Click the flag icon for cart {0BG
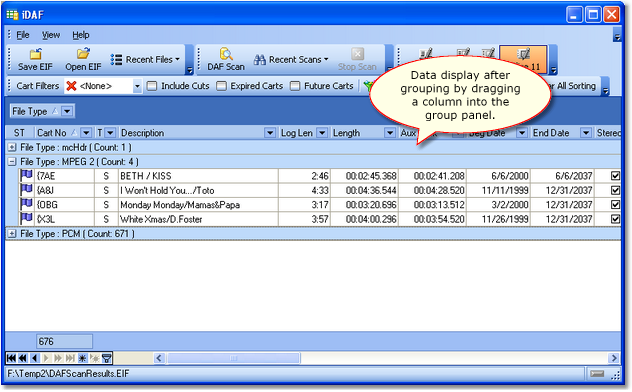 (27, 204)
